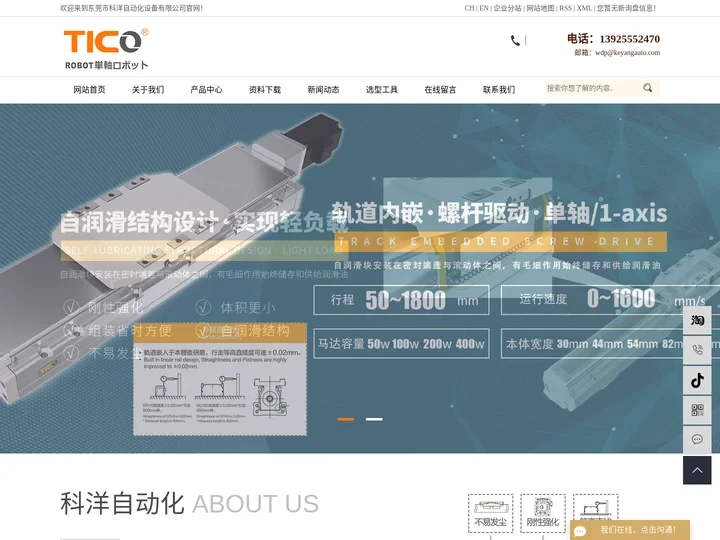Open the Taobao shop sidebar icon
This screenshot has width=720, height=540.
click(x=697, y=320)
